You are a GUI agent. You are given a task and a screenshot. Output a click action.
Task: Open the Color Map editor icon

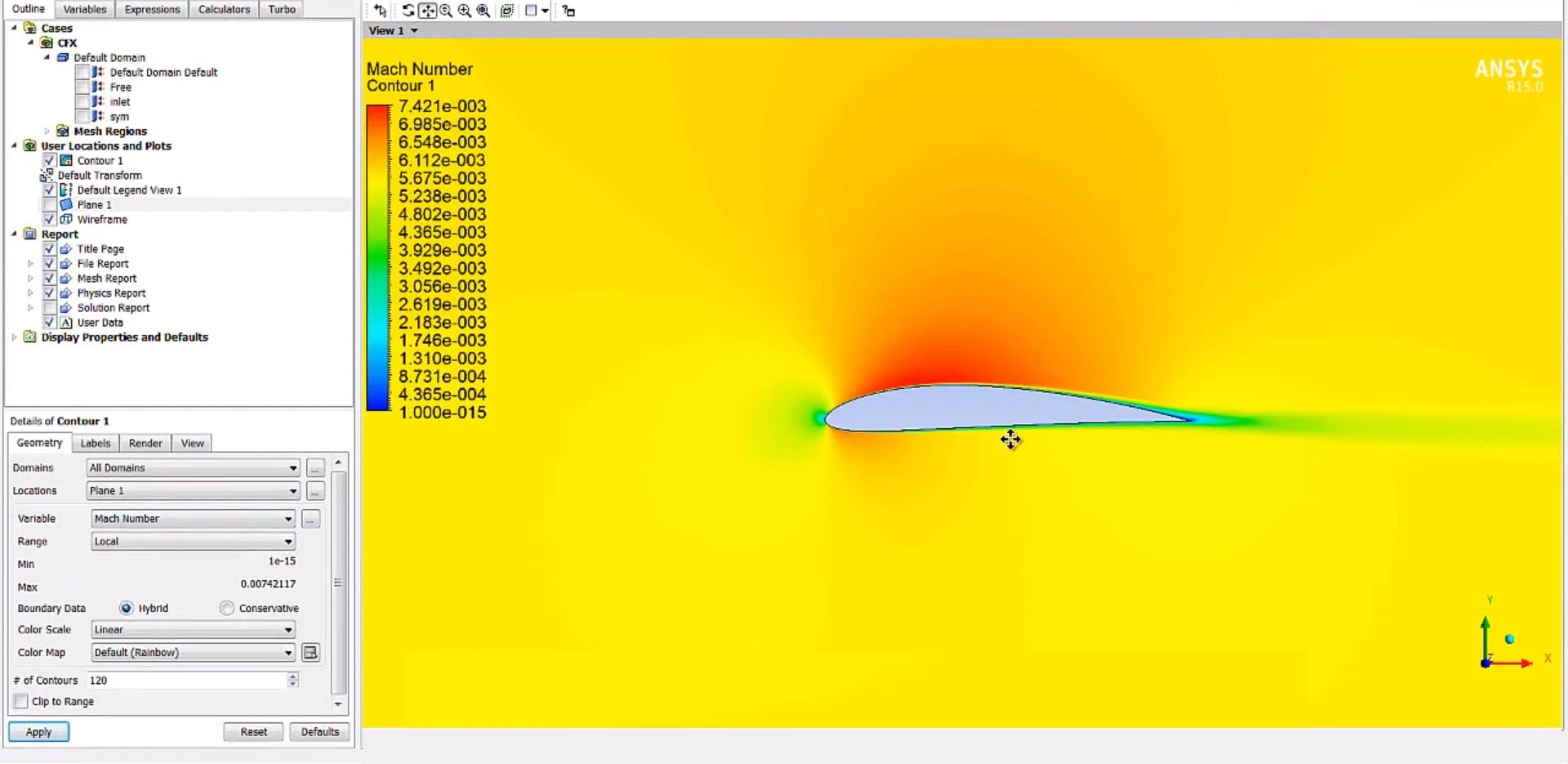point(310,652)
